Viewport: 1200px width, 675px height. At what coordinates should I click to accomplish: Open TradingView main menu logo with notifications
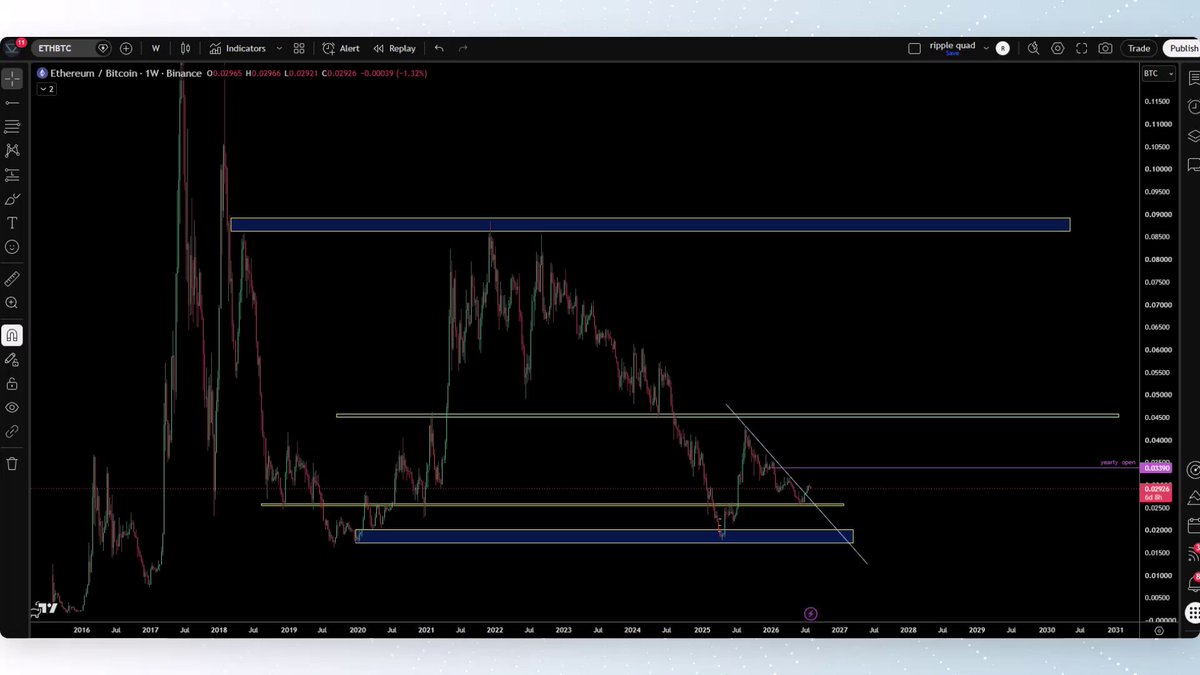click(x=12, y=47)
